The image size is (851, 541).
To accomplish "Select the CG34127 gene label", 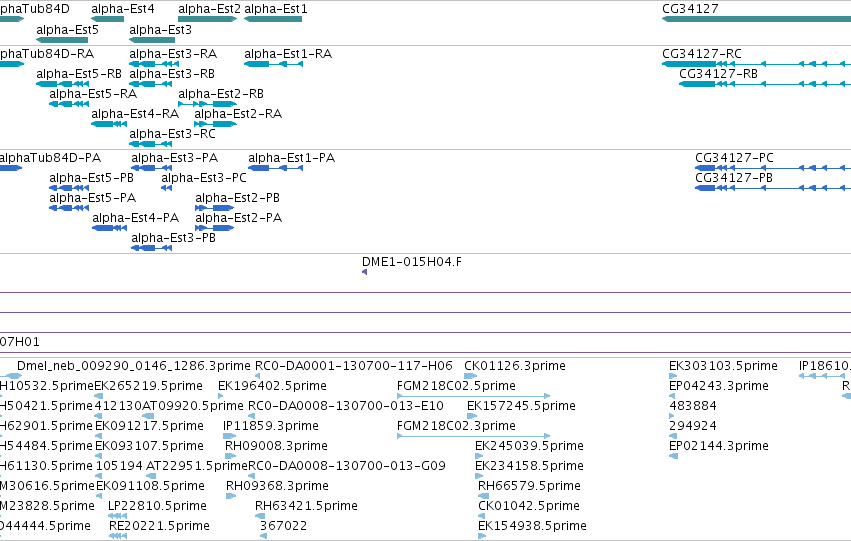I will [x=690, y=9].
